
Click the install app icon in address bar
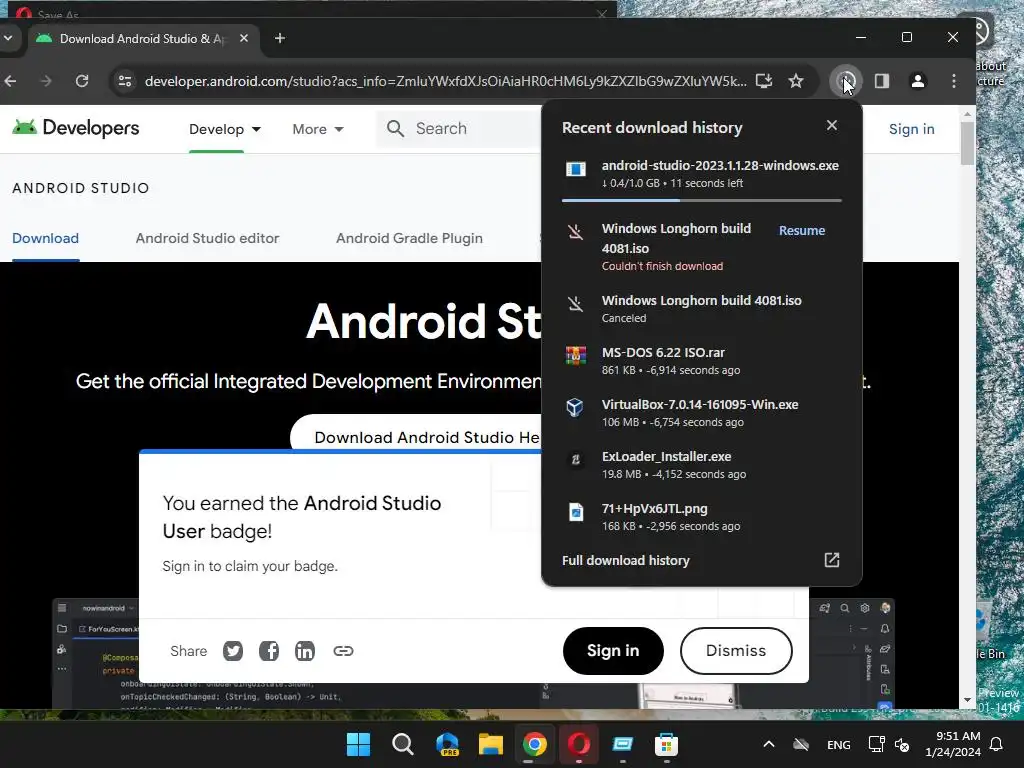(x=763, y=81)
